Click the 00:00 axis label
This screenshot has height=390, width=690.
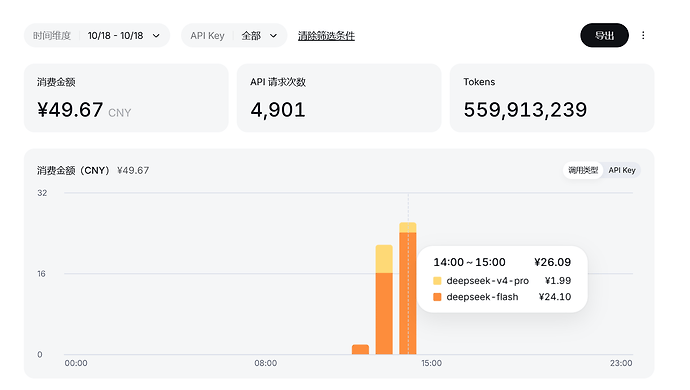coord(76,363)
